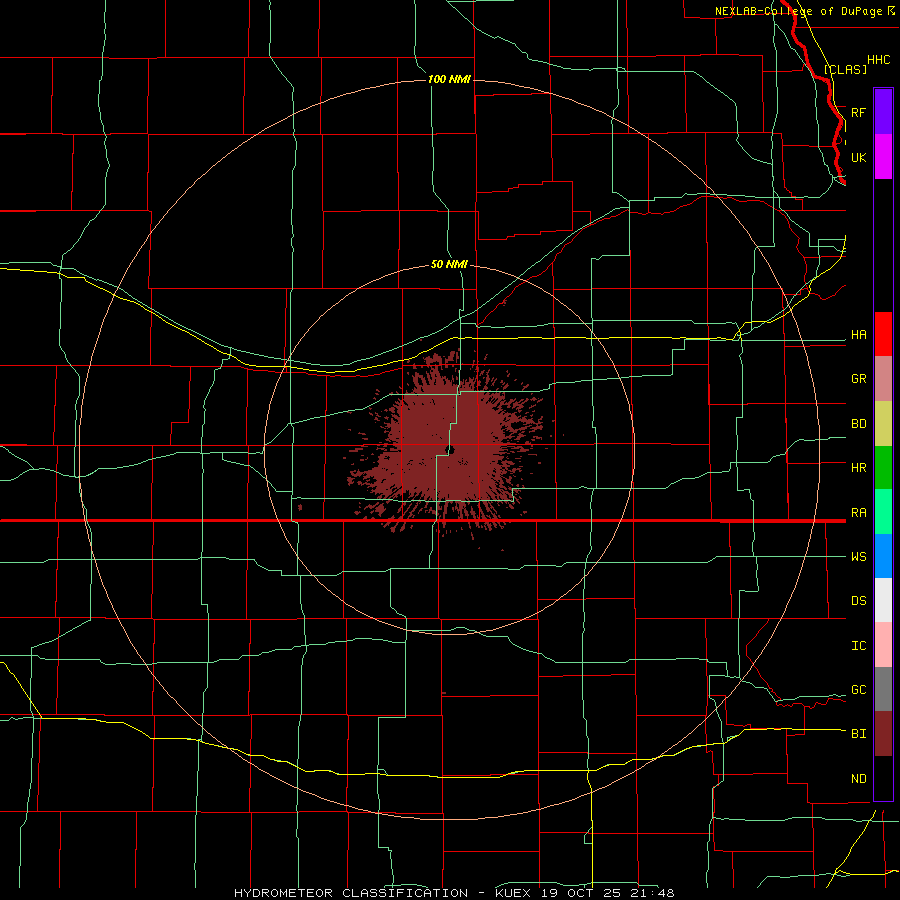
Task: Click the HA legend label
Action: tap(858, 335)
